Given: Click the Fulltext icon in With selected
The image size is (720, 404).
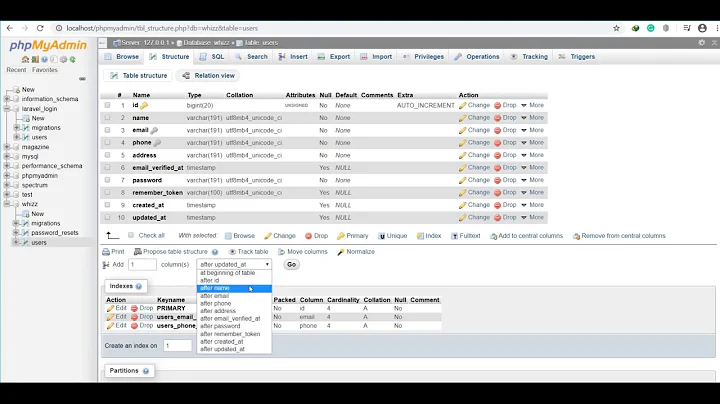Looking at the screenshot, I should click(x=454, y=236).
